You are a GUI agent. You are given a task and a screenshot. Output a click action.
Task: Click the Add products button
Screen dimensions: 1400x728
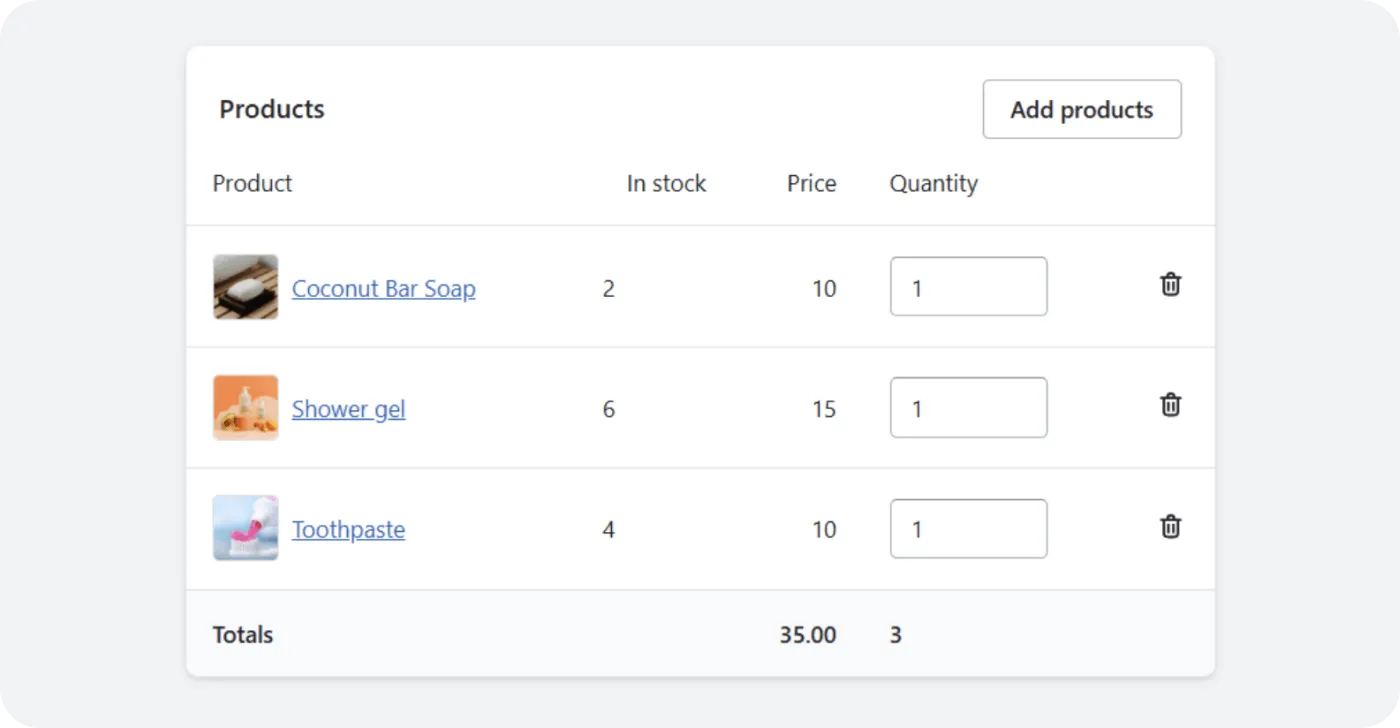click(1082, 109)
